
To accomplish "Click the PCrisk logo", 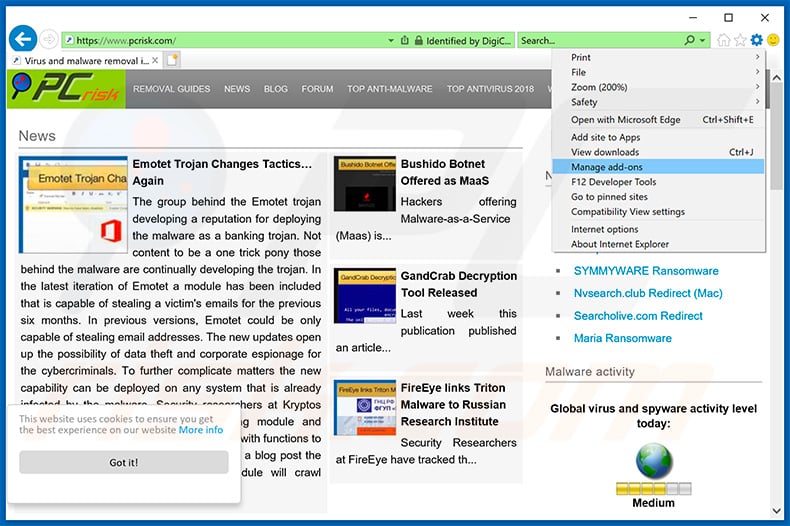I will click(x=66, y=88).
